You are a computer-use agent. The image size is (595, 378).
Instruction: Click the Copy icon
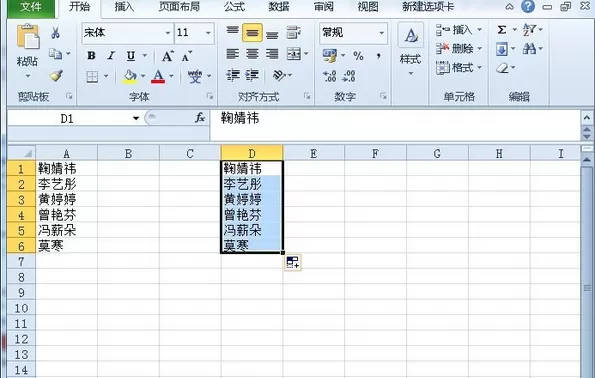[56, 54]
